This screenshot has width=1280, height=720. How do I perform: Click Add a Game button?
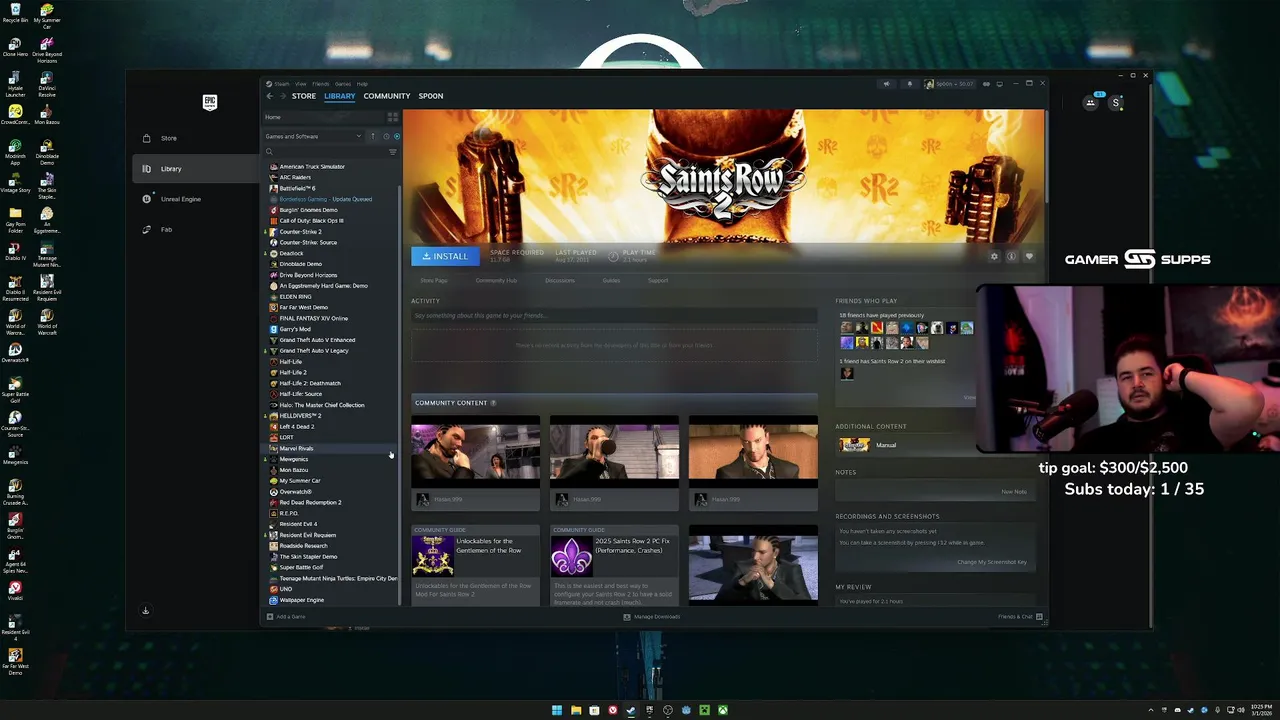(x=286, y=617)
